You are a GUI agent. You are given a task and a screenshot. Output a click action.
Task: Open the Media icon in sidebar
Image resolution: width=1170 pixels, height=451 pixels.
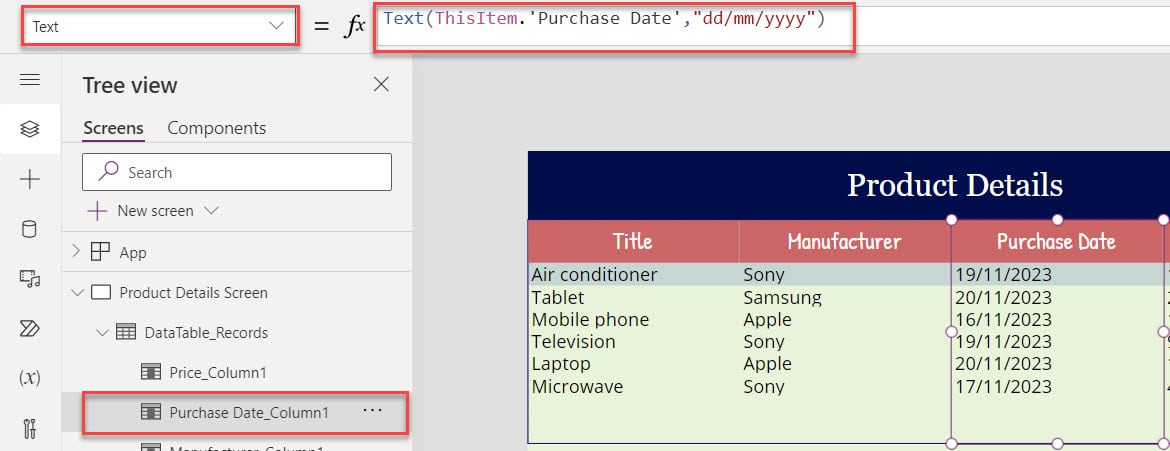coord(30,279)
